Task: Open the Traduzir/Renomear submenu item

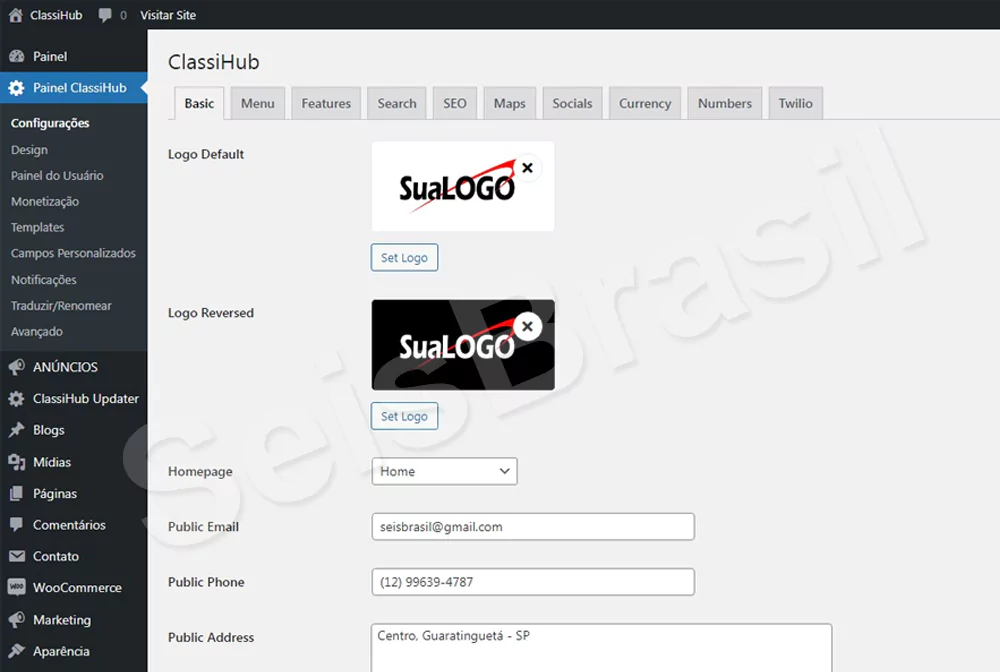Action: [61, 305]
